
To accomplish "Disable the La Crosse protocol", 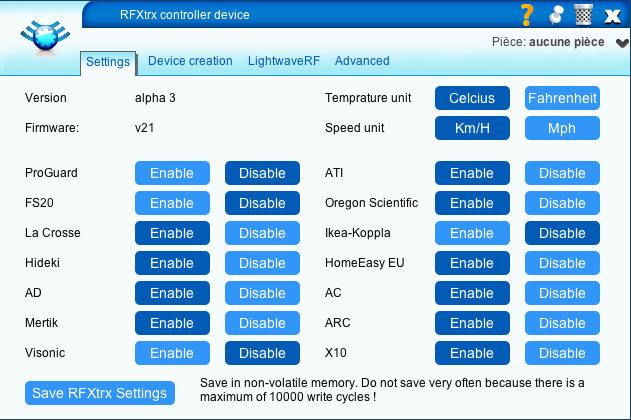I will [262, 233].
